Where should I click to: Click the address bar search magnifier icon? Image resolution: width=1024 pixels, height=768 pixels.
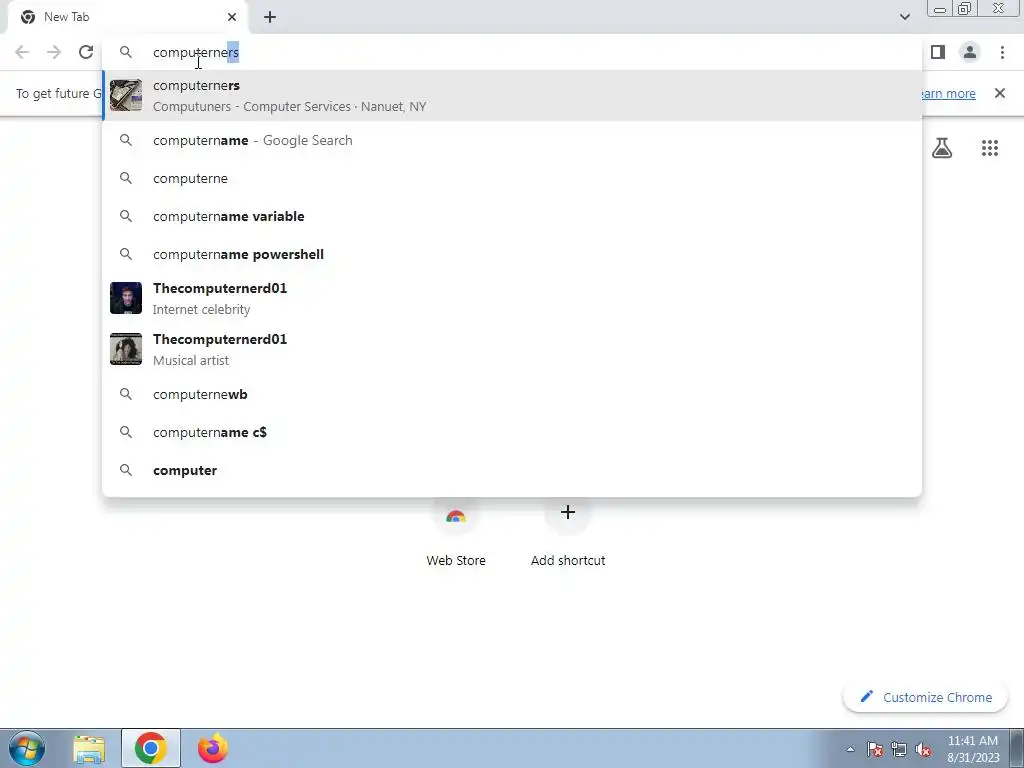[126, 52]
